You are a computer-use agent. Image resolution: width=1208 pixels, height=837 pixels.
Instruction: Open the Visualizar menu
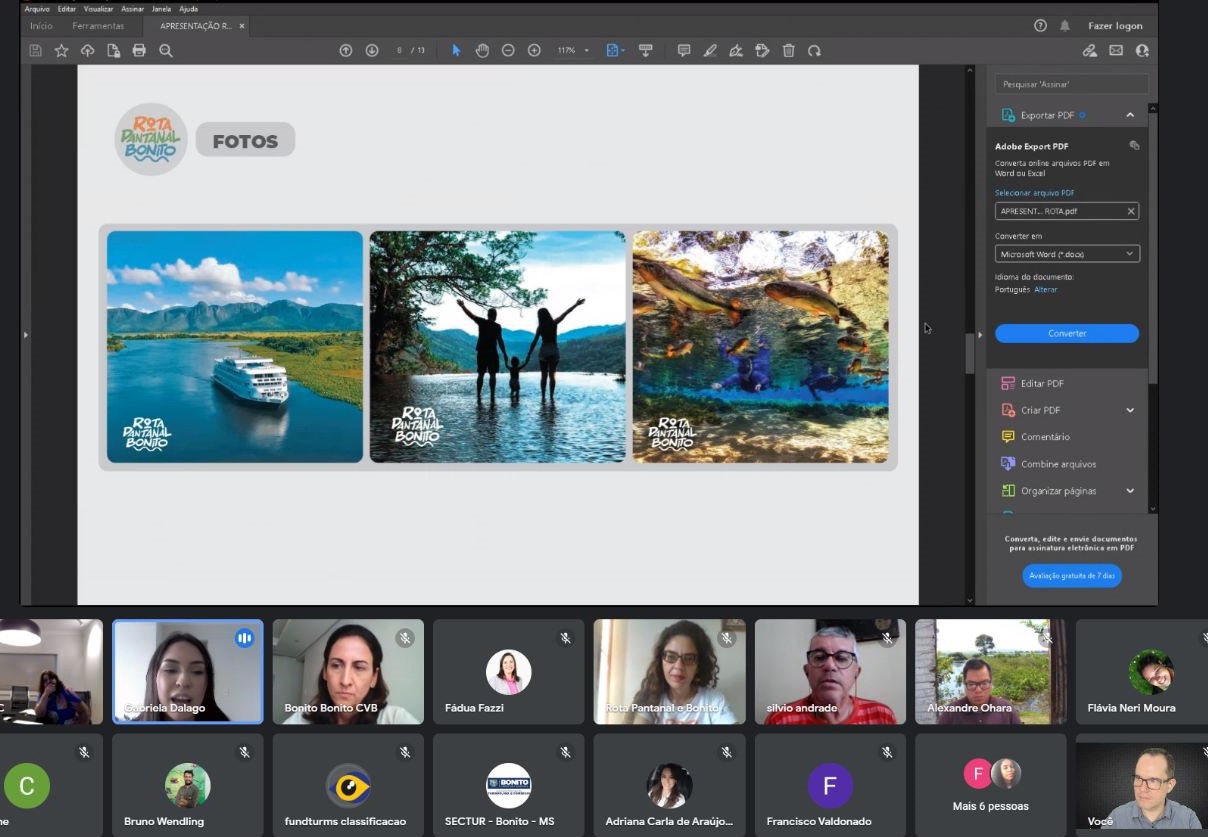tap(99, 9)
